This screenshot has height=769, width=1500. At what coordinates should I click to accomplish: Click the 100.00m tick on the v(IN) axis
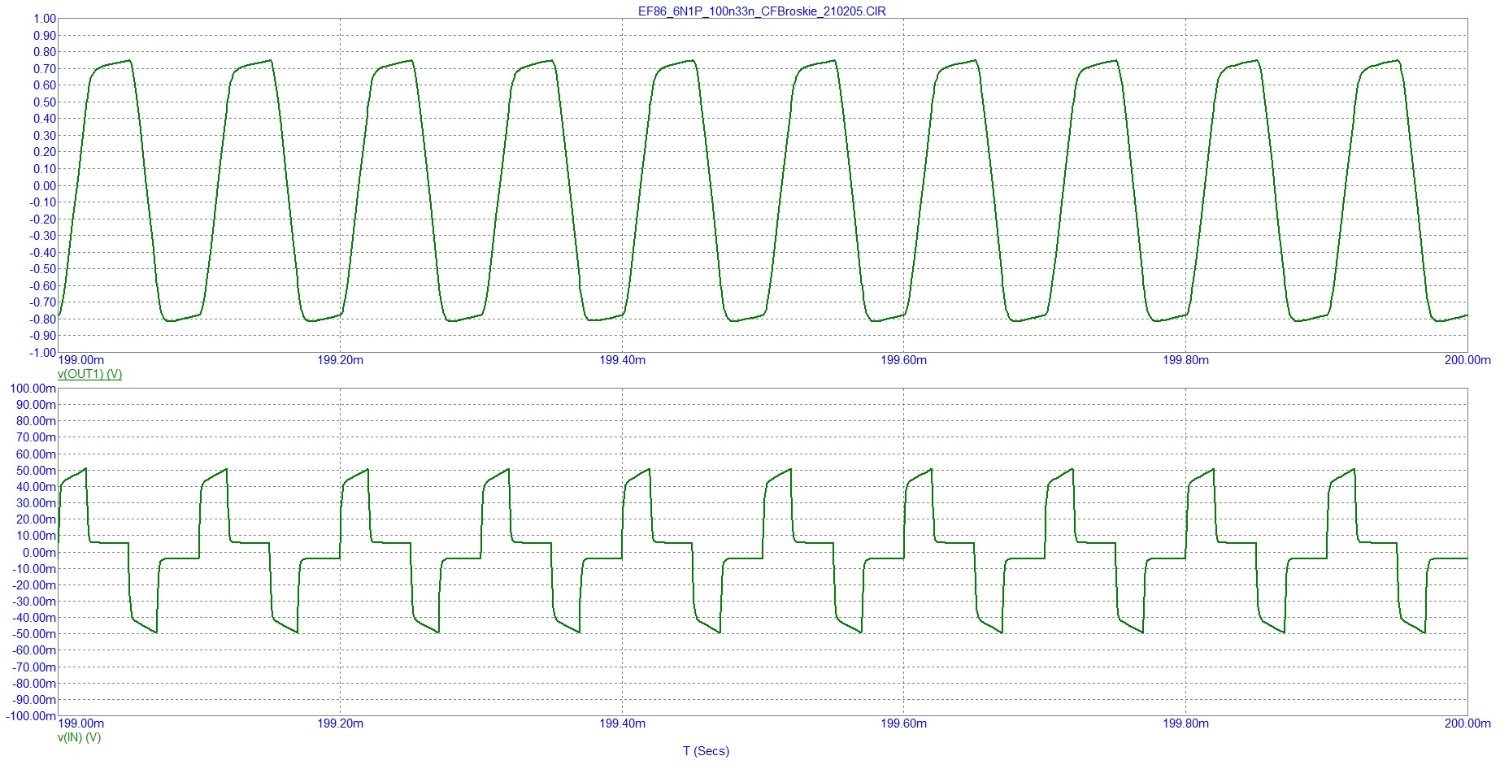tap(33, 387)
